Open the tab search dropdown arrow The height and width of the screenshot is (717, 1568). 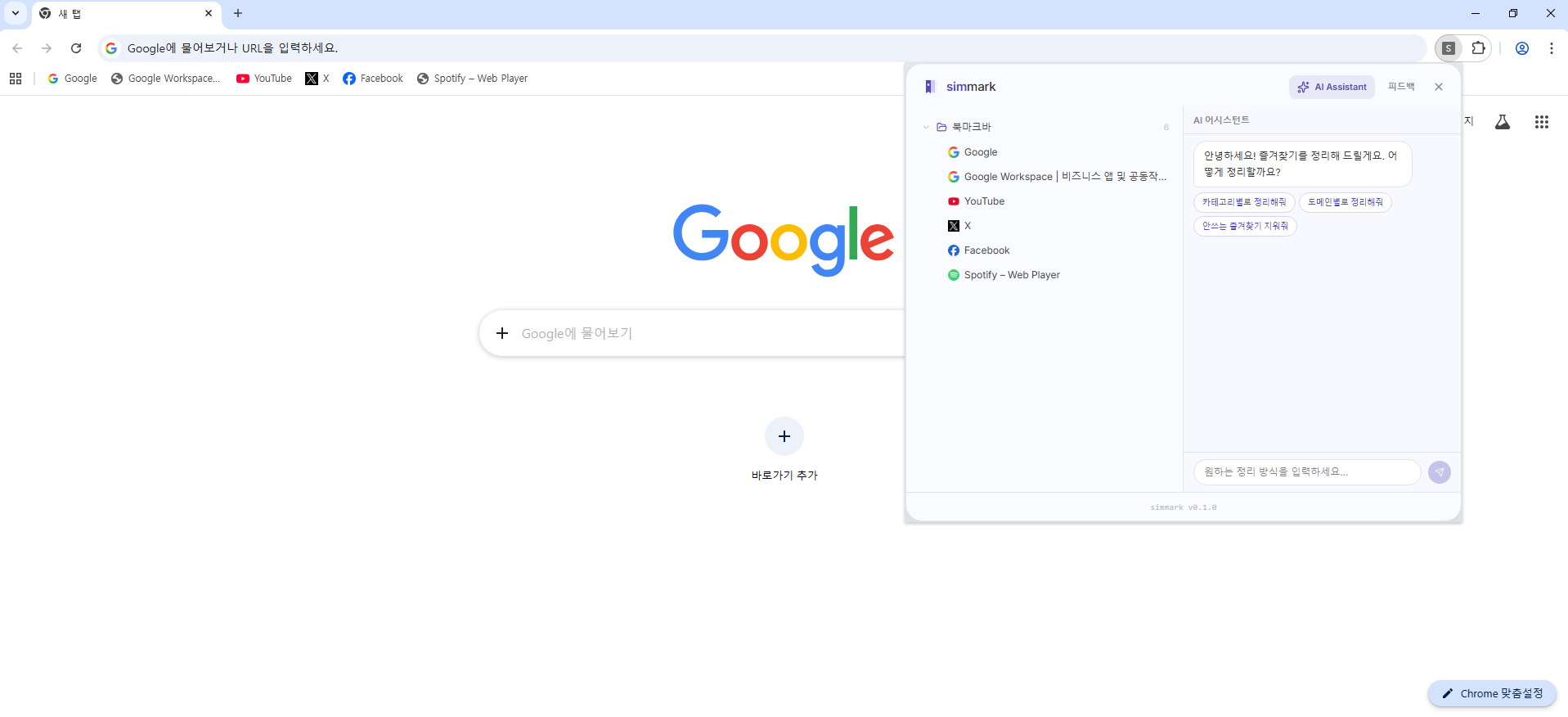coord(16,13)
